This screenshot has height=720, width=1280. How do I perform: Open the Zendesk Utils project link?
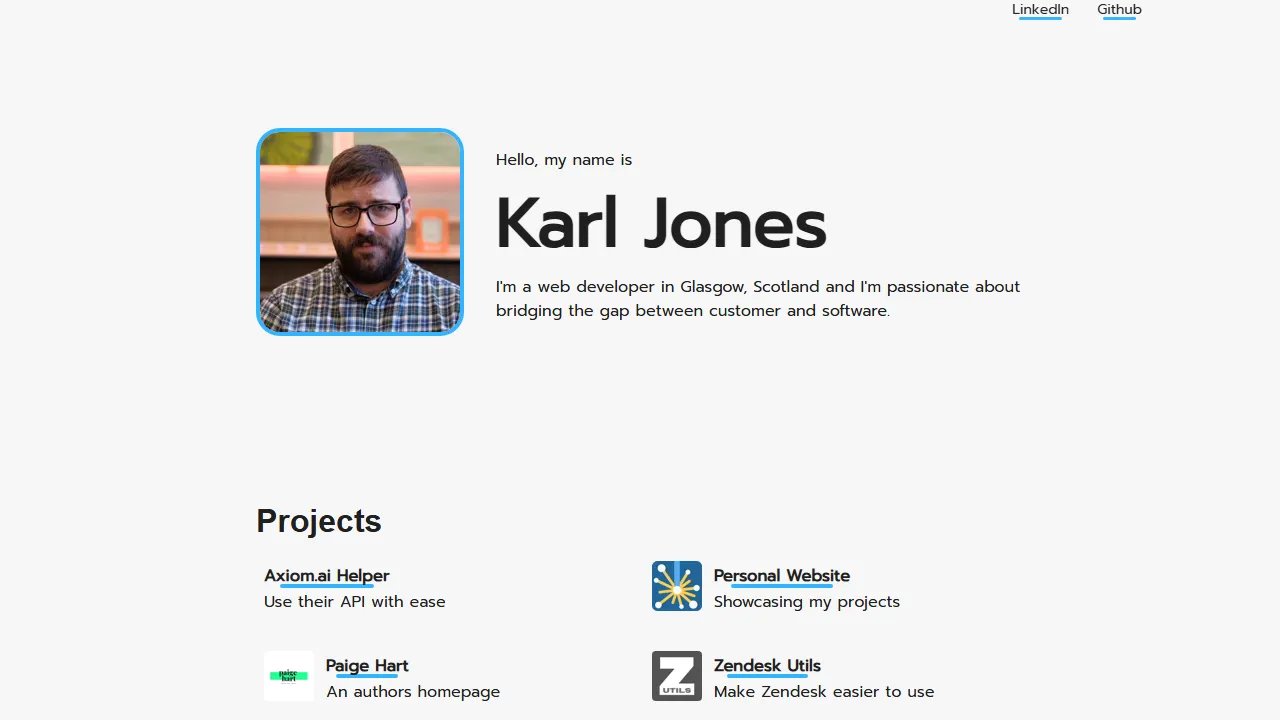tap(767, 666)
